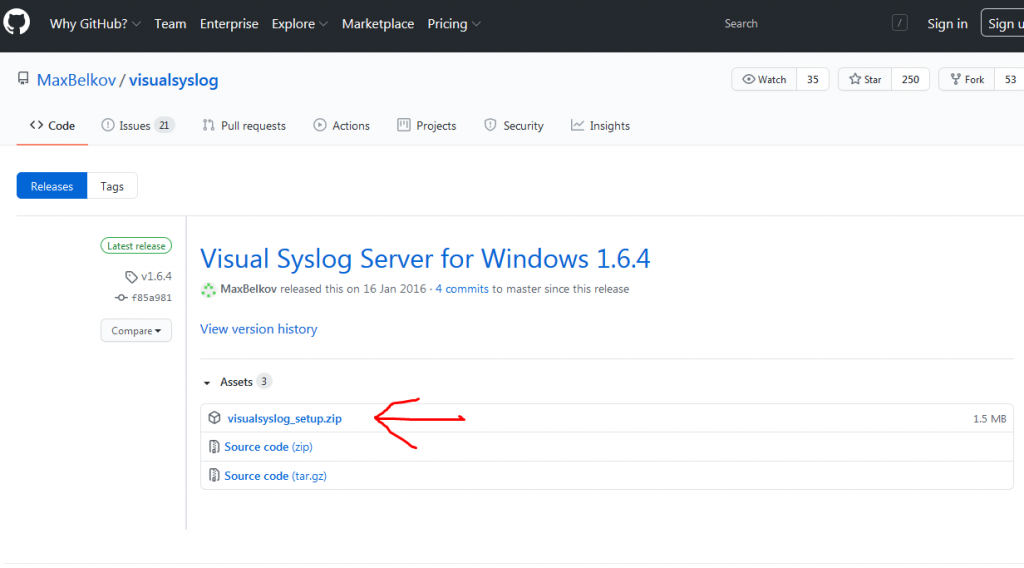
Task: Open the Enterprise page
Action: point(229,24)
